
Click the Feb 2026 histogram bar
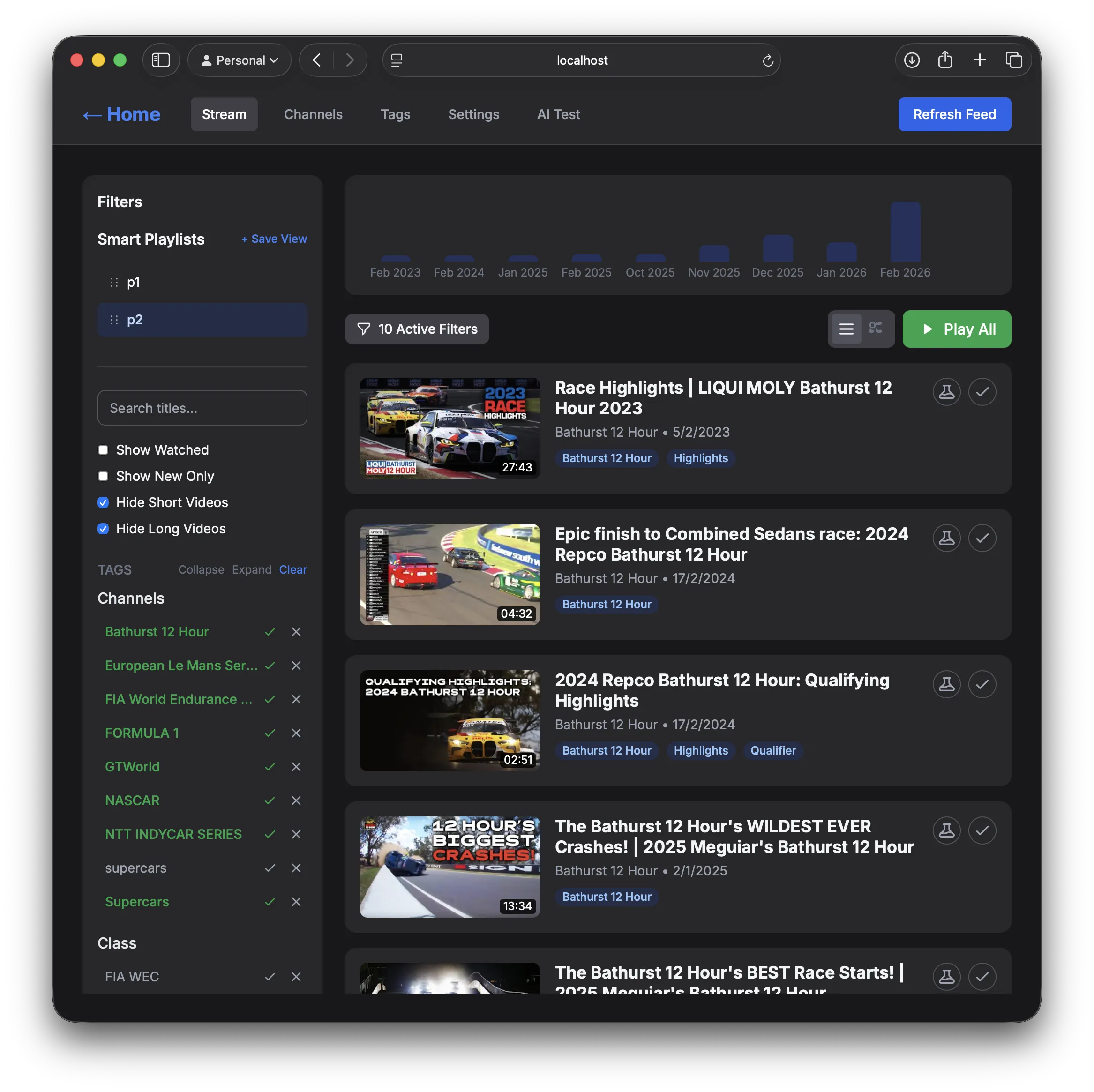tap(905, 232)
